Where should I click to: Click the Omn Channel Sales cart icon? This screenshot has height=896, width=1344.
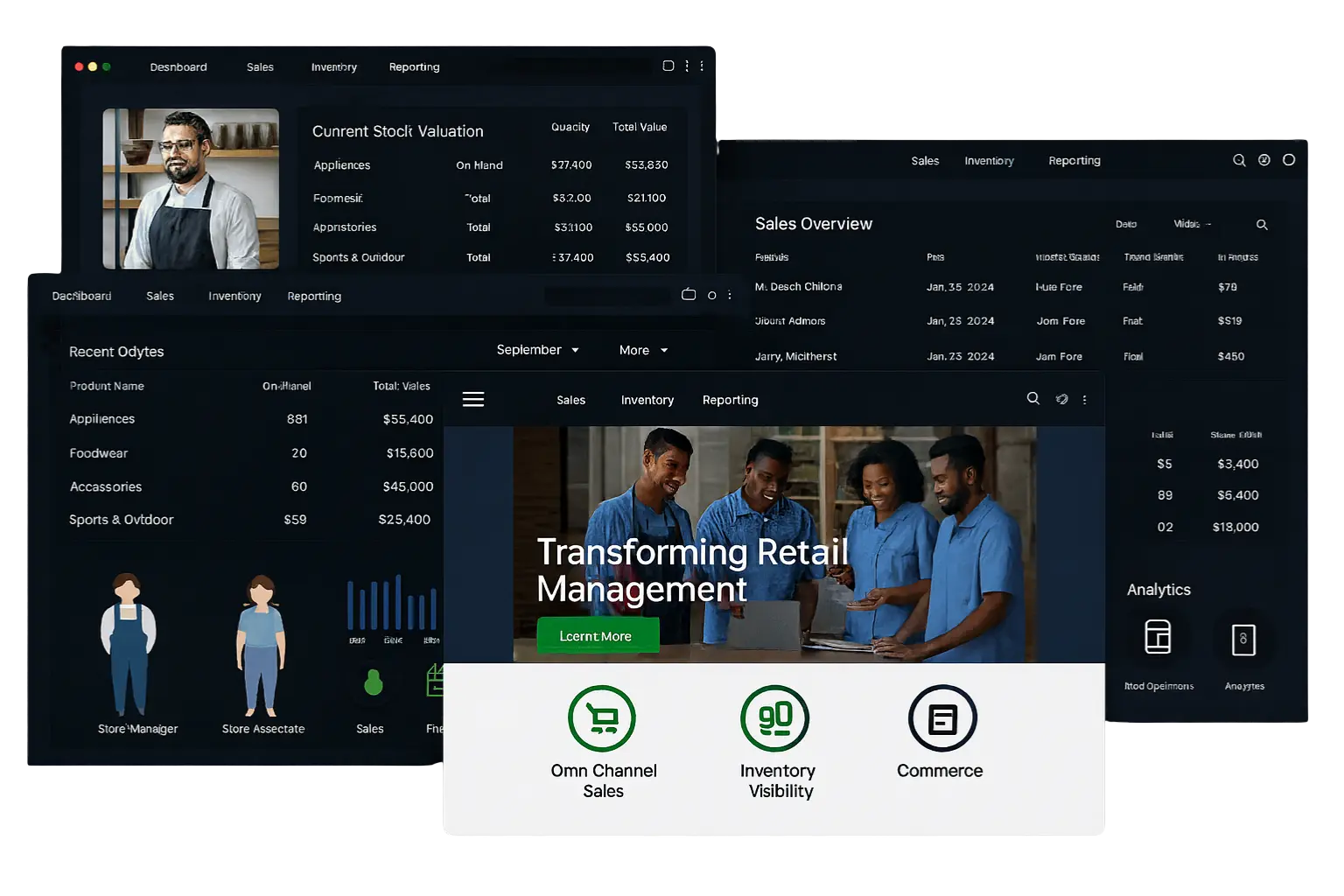click(x=602, y=718)
